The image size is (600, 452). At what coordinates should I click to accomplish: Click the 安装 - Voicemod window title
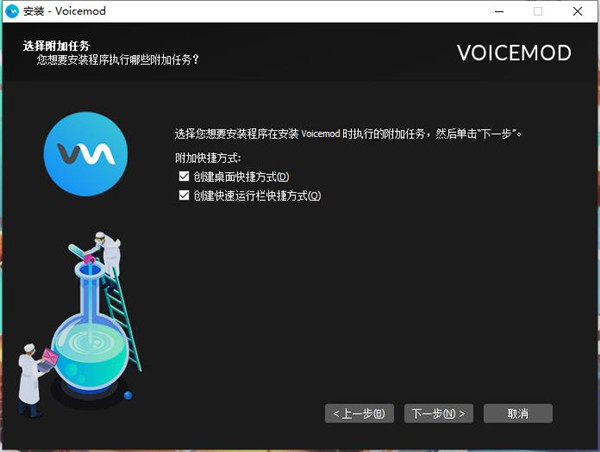tap(65, 11)
